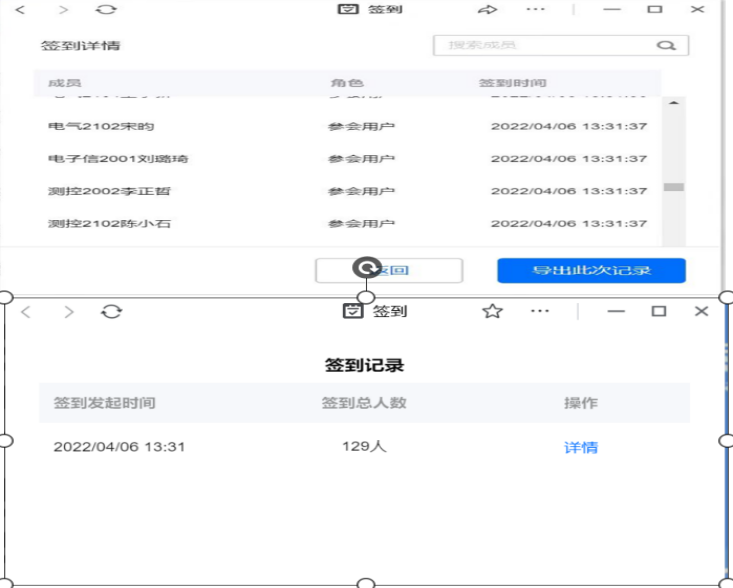Click the refresh icon in the upper window
Screen dimensions: 733x588
[x=105, y=9]
